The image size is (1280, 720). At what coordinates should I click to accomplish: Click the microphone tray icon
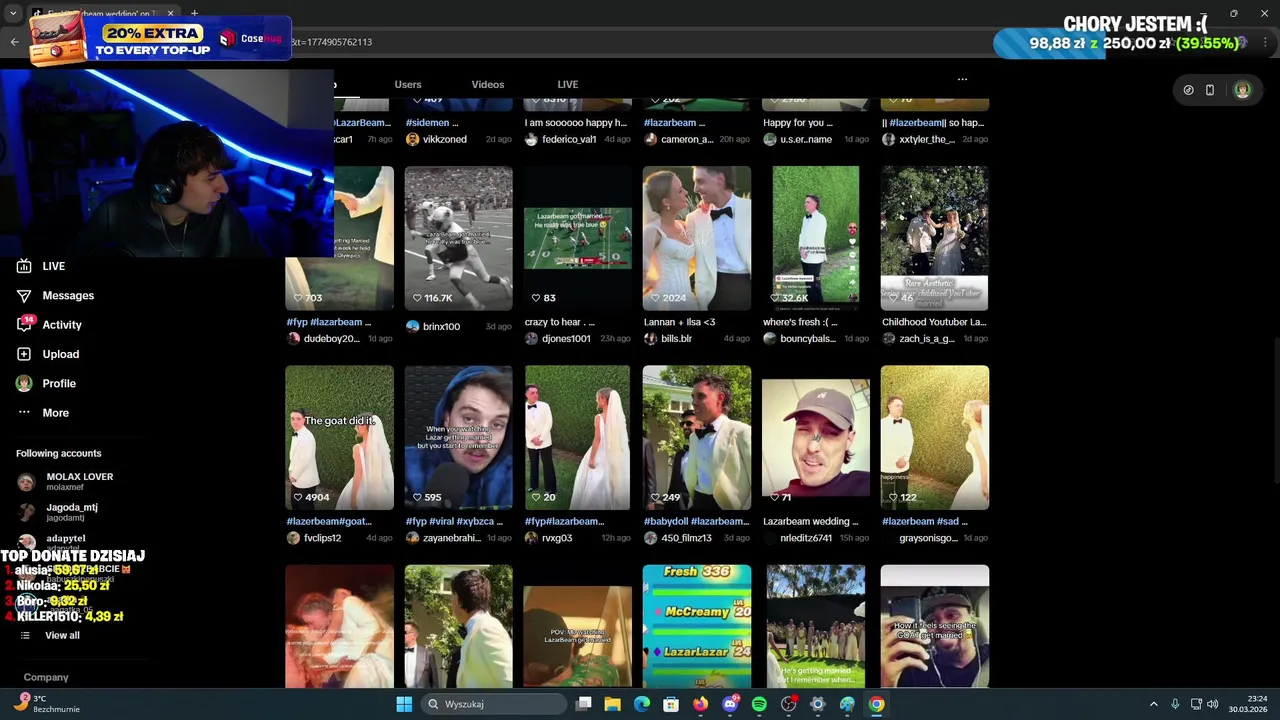point(1175,704)
